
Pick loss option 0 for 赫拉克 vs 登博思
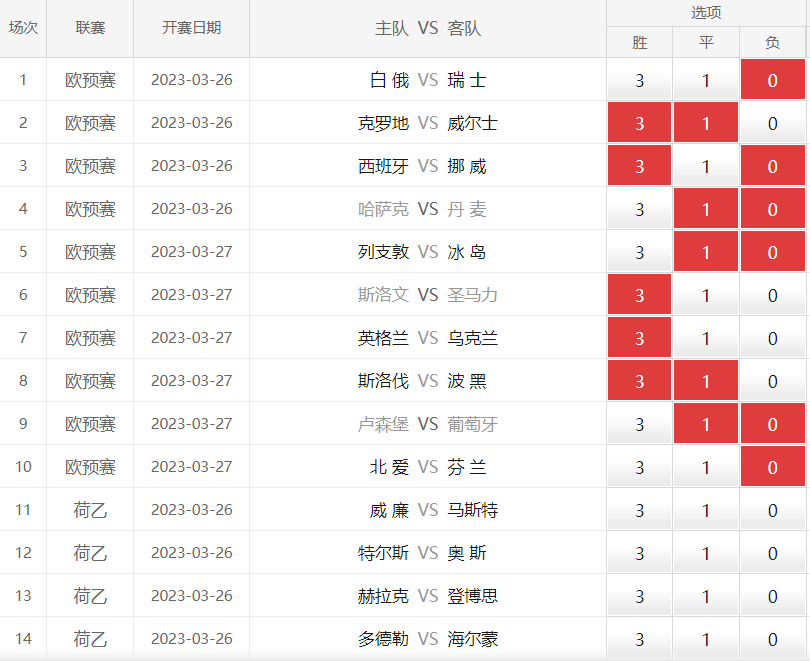tap(772, 596)
